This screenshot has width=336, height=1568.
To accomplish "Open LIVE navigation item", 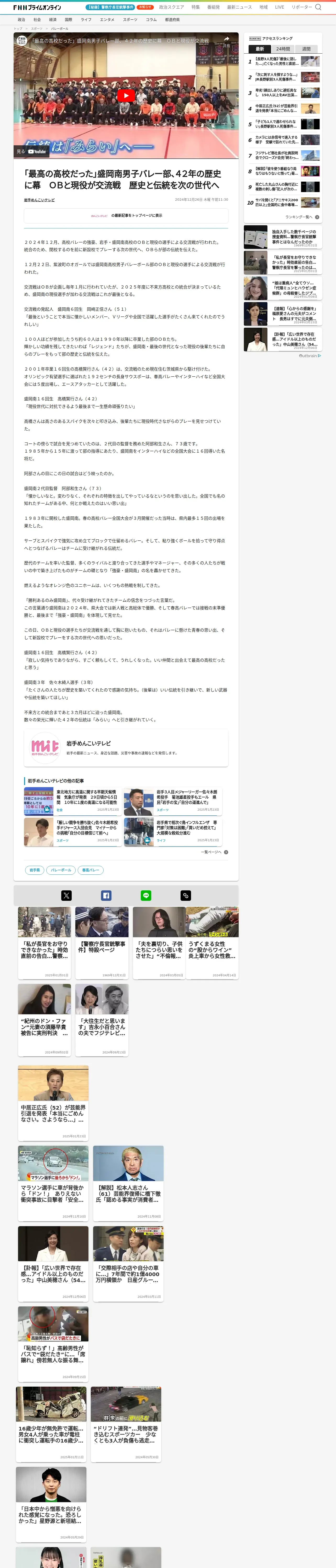I will [279, 7].
